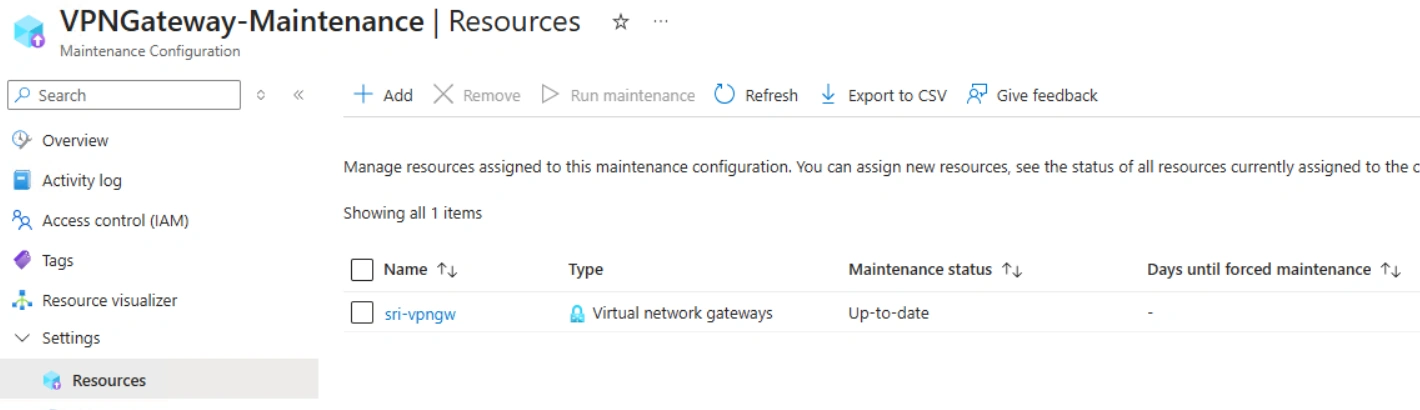The image size is (1420, 410).
Task: Favorite this page with the star icon
Action: 621,22
